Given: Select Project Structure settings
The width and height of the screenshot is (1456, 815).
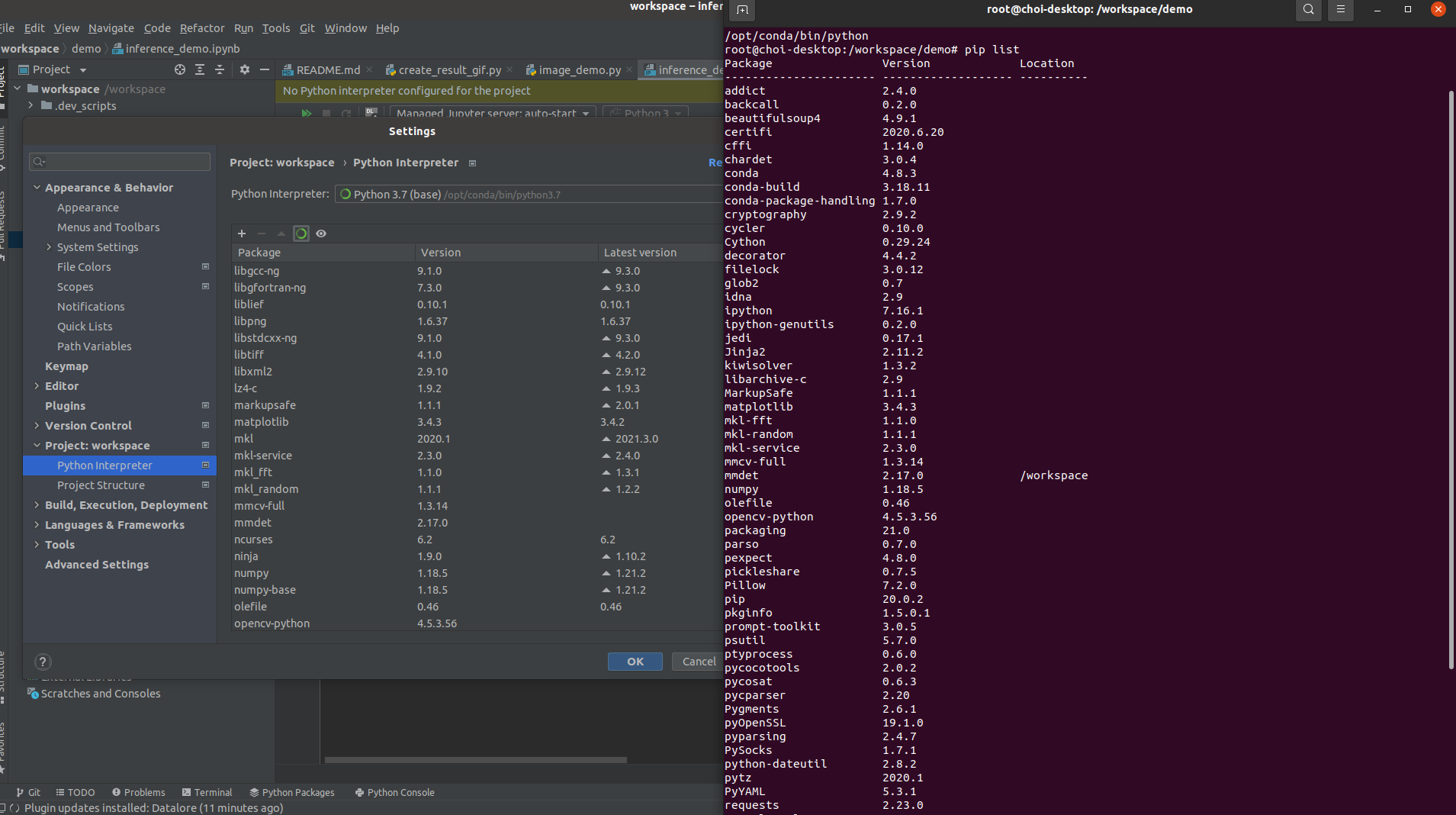Looking at the screenshot, I should (x=101, y=485).
